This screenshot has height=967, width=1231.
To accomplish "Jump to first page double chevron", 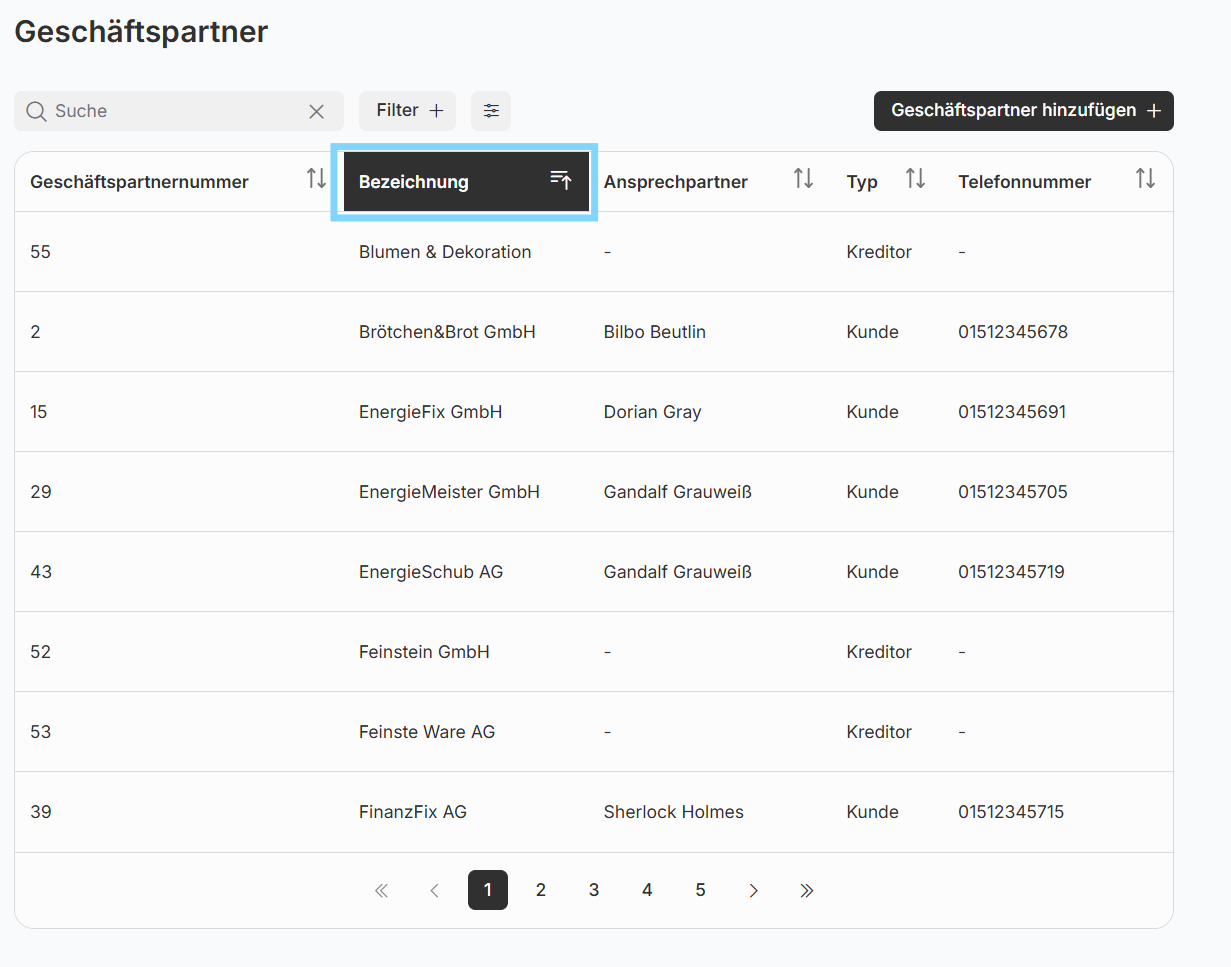I will click(381, 890).
